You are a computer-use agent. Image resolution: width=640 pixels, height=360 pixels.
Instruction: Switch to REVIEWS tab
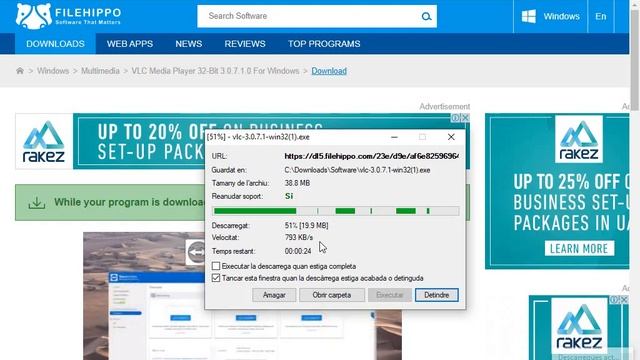[245, 44]
